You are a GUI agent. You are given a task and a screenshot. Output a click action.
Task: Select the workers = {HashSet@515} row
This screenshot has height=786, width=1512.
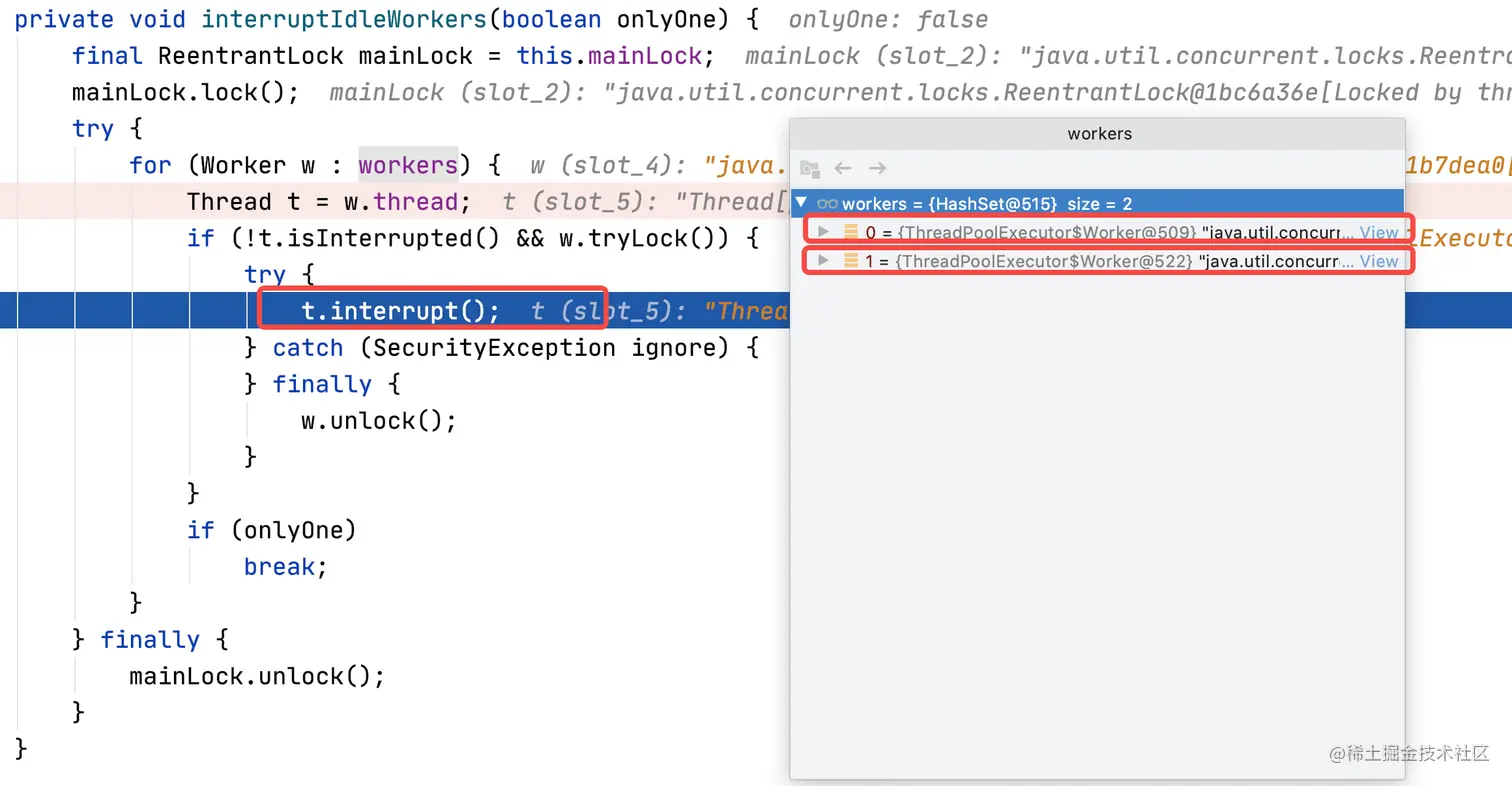[1097, 203]
